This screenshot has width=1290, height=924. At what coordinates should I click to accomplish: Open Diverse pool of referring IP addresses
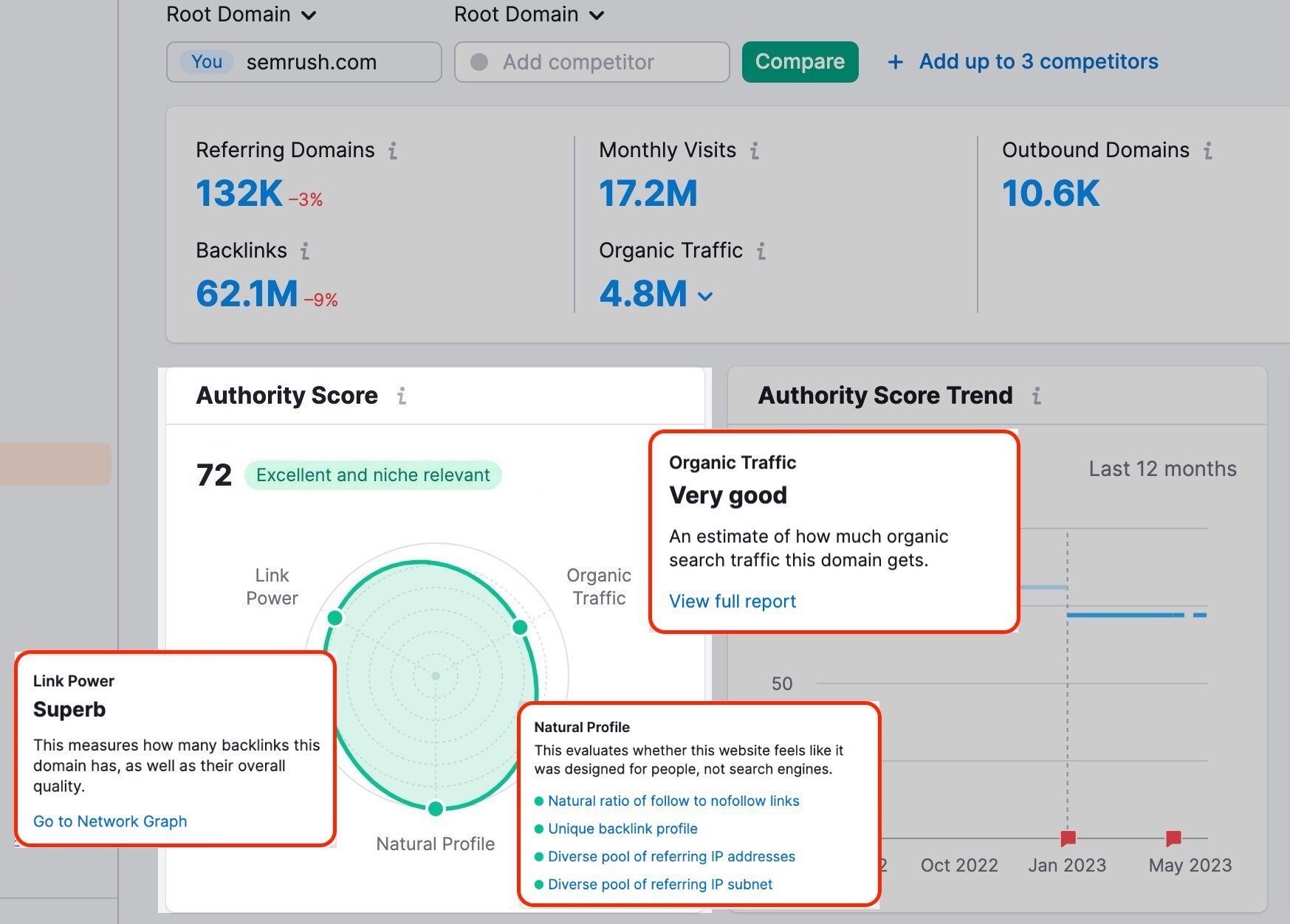coord(671,856)
